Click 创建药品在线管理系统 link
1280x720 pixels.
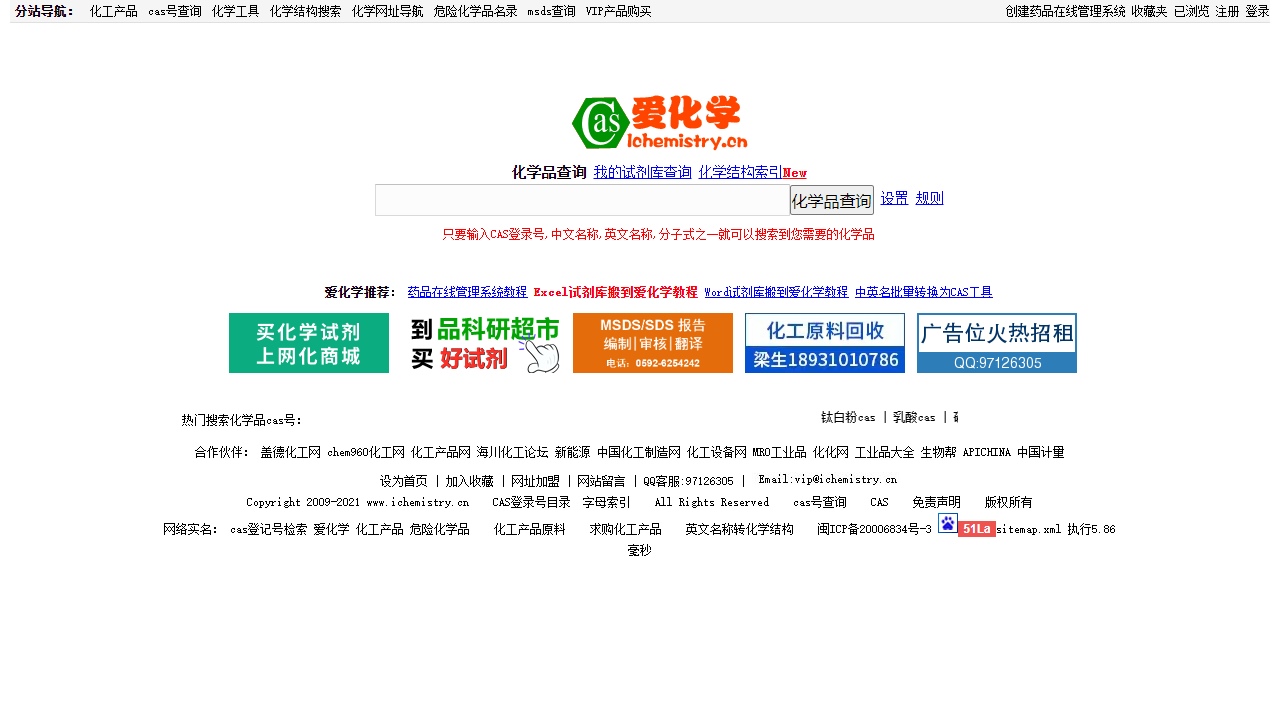pos(1066,12)
